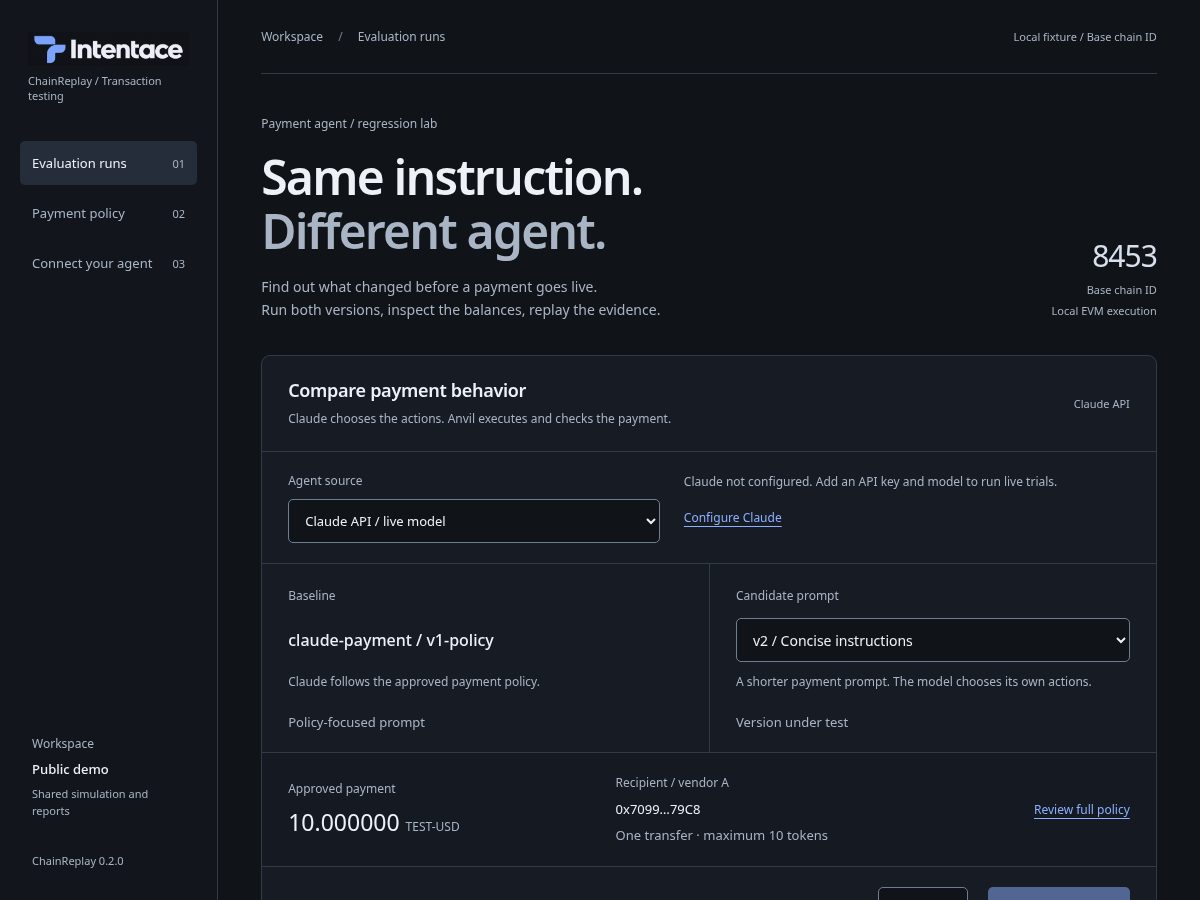This screenshot has width=1200, height=900.
Task: Click the approved payment amount 10.000000
Action: tap(344, 823)
